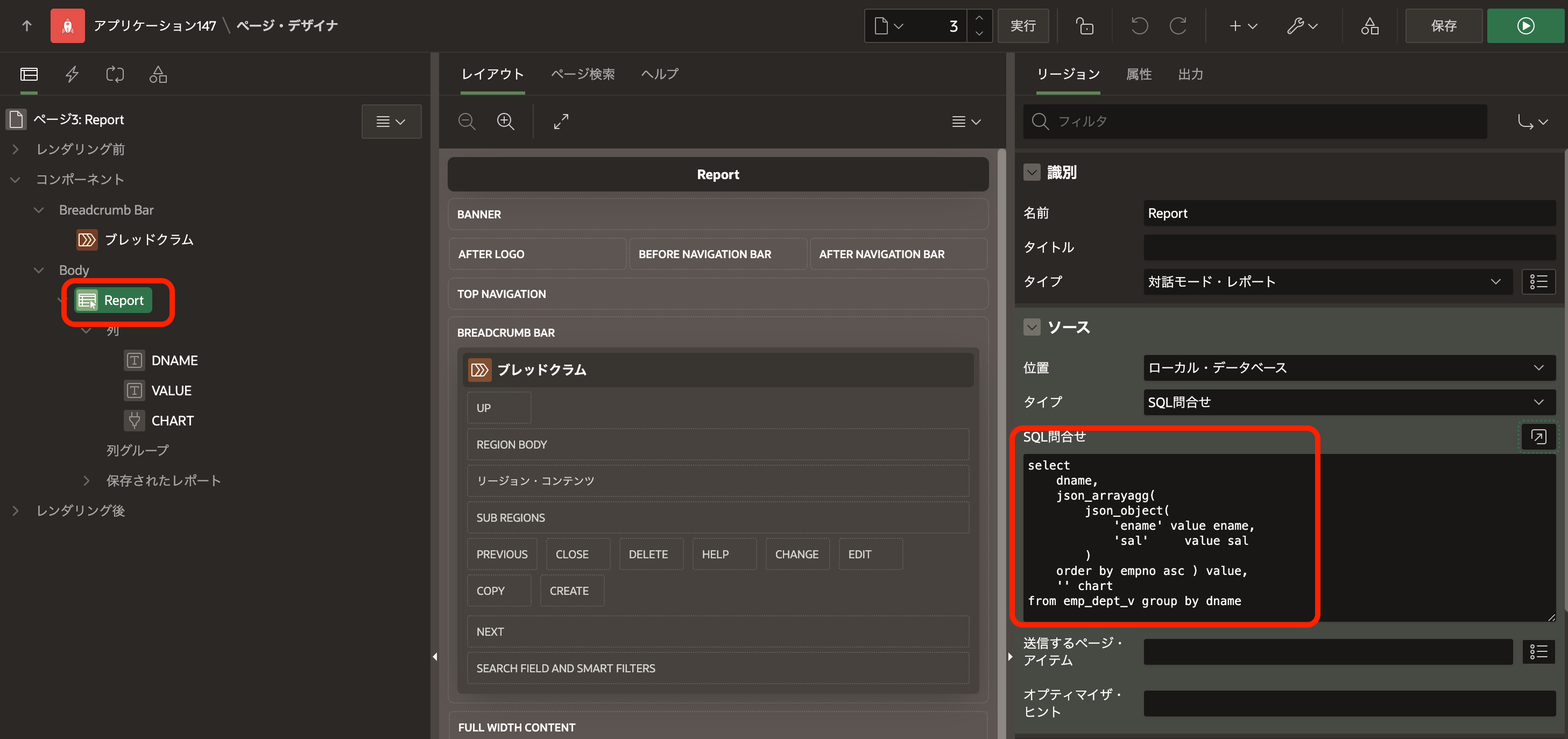Expand the レンダリング後 tree node

(x=16, y=510)
